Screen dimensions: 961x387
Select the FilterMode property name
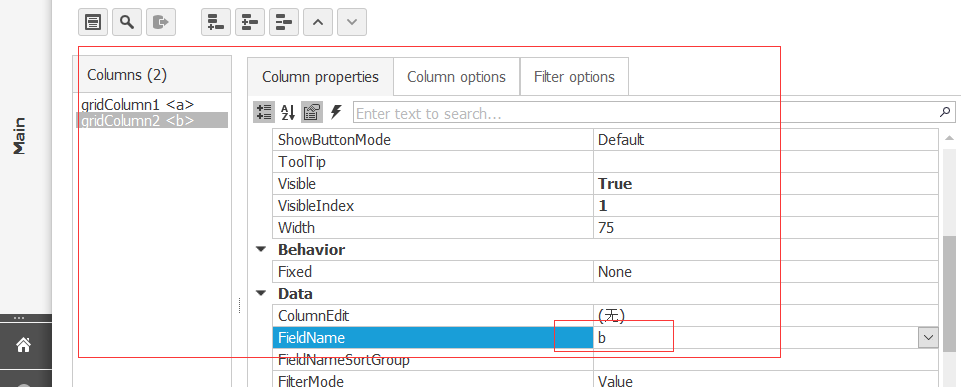coord(433,380)
